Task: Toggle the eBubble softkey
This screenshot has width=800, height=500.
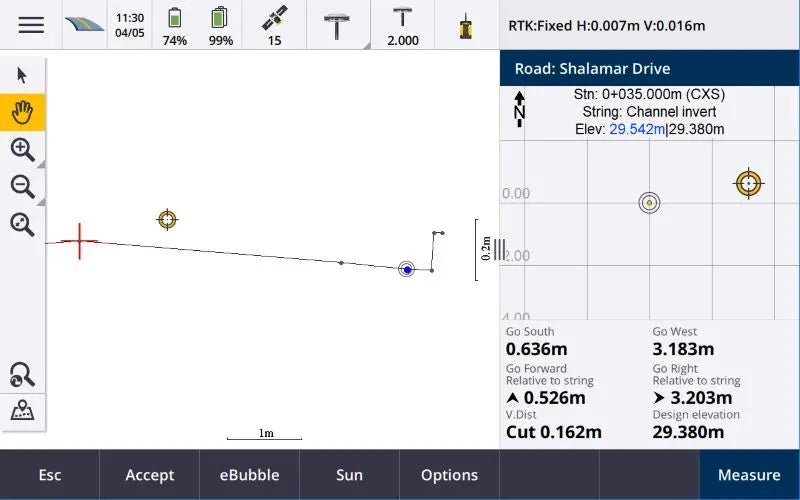Action: (249, 475)
